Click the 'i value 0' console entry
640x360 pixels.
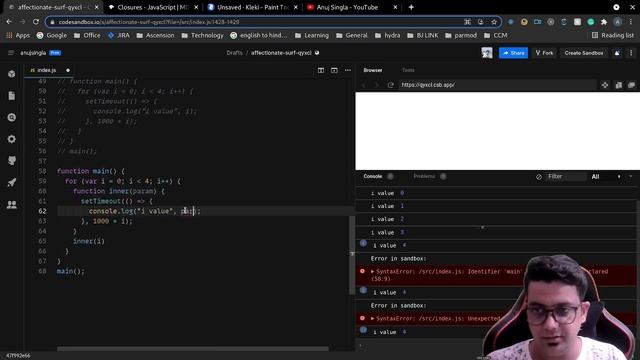click(x=496, y=193)
